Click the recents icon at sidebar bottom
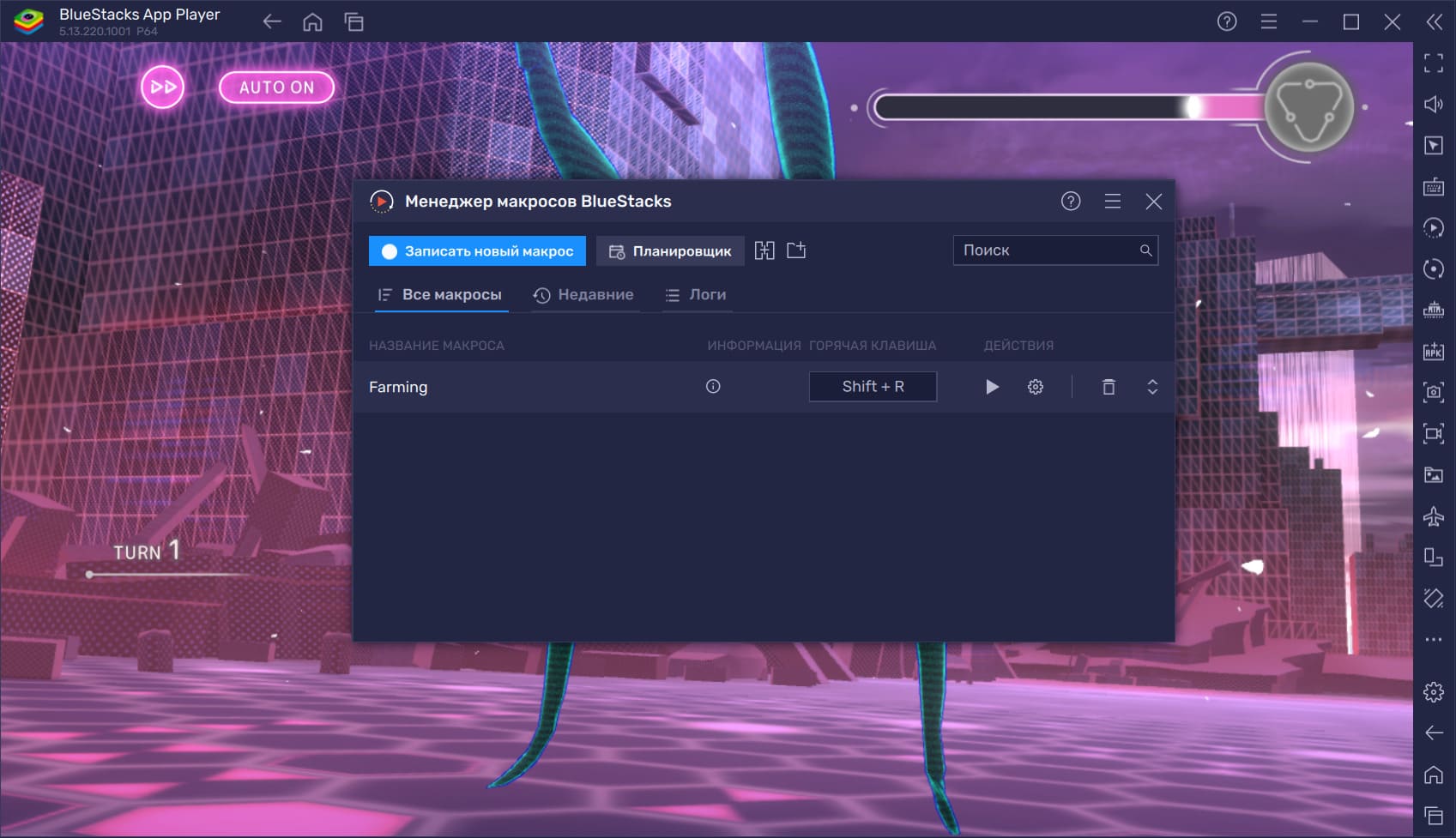 coord(1434,815)
